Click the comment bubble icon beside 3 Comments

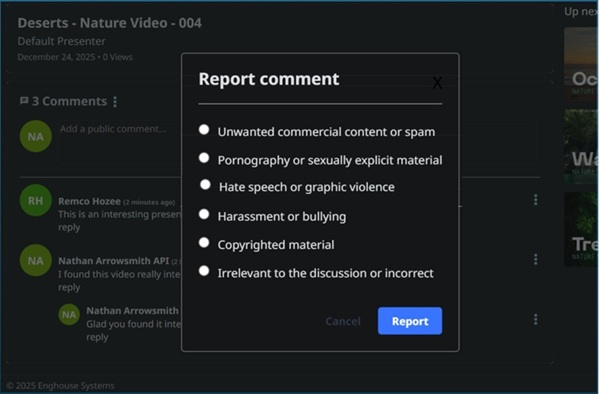tap(24, 101)
